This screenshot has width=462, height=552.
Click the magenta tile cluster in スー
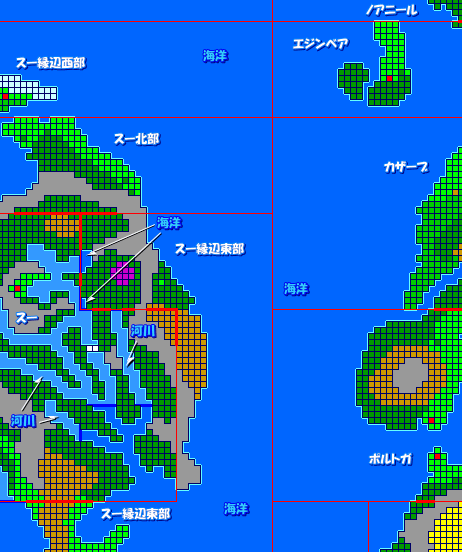coord(123,273)
